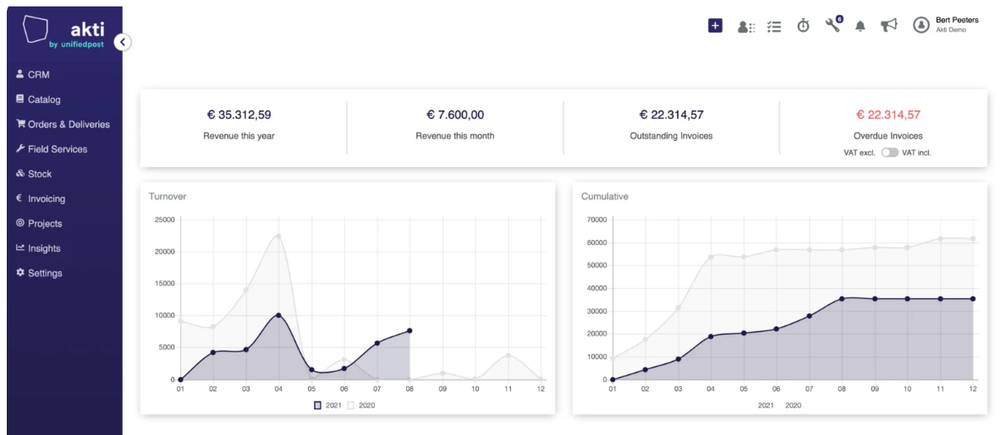Click the Outstanding Invoices label

click(x=672, y=136)
